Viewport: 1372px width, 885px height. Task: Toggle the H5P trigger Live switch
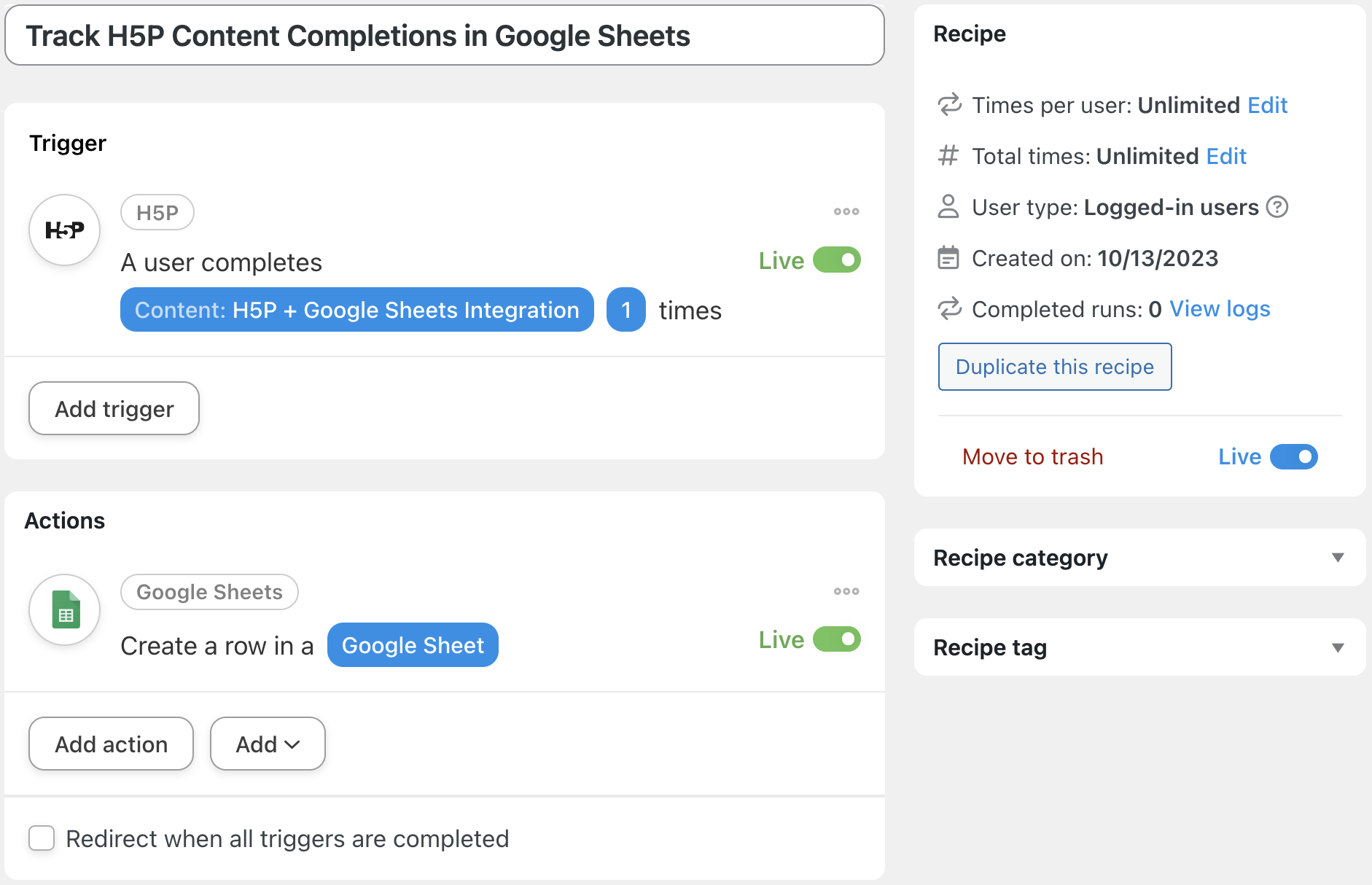coord(837,260)
